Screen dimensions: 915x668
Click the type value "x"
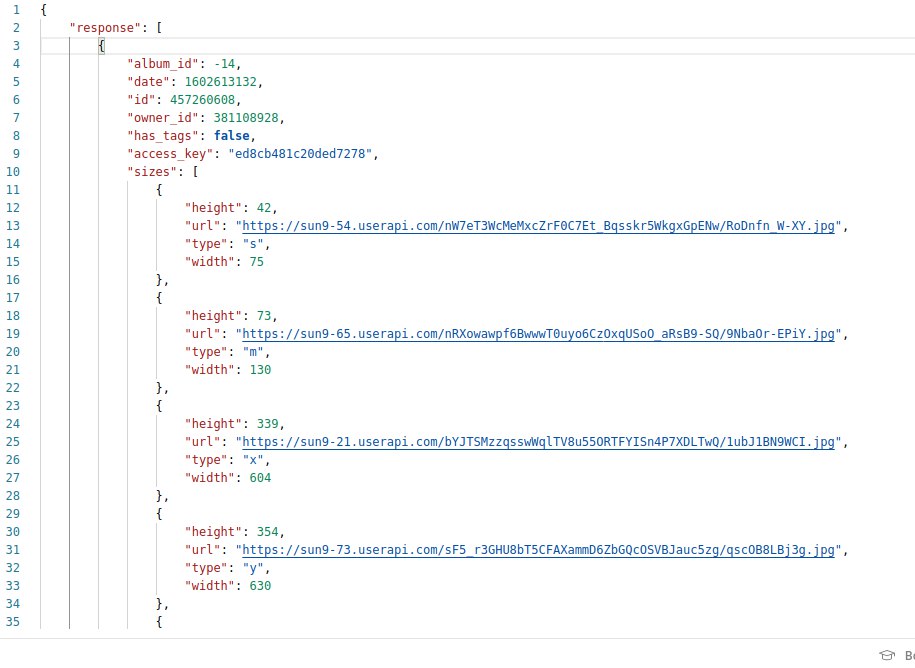[253, 460]
